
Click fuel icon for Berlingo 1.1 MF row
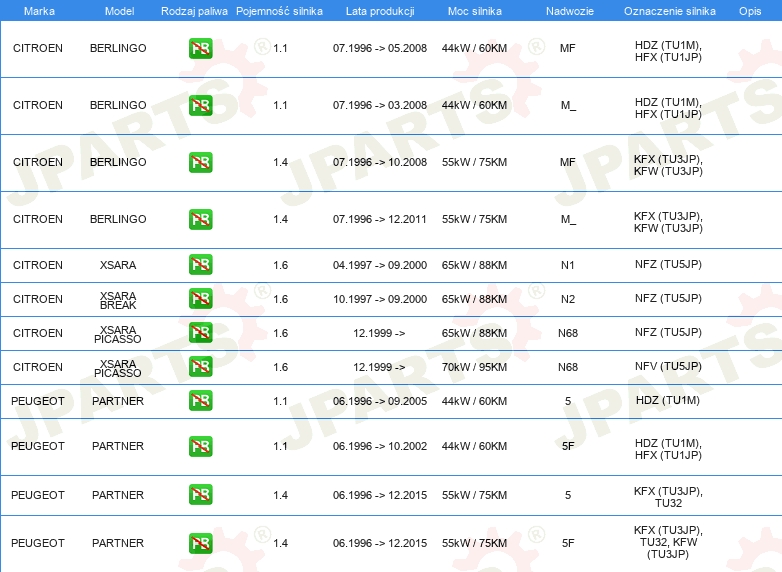click(x=200, y=48)
